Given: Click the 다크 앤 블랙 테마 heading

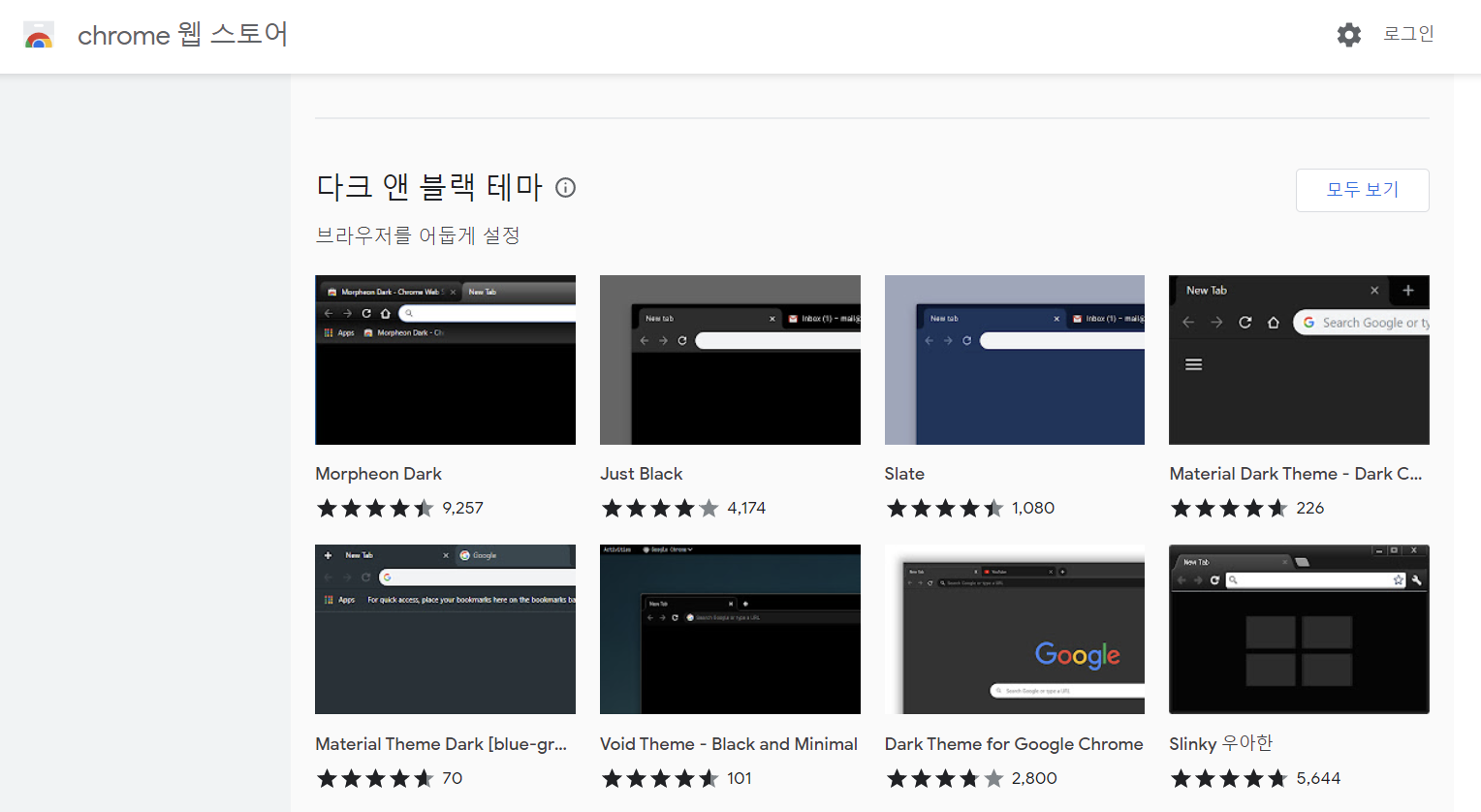Looking at the screenshot, I should tap(429, 186).
